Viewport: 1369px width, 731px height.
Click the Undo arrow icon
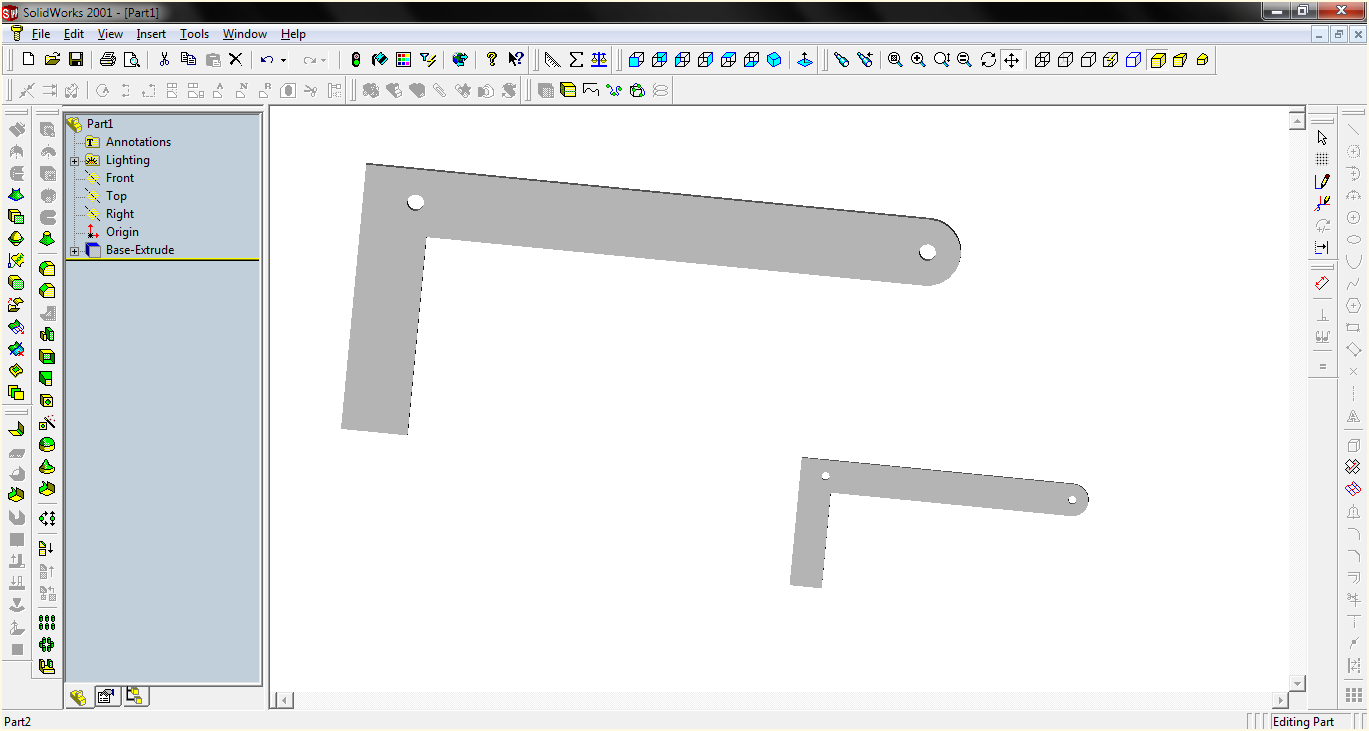267,60
